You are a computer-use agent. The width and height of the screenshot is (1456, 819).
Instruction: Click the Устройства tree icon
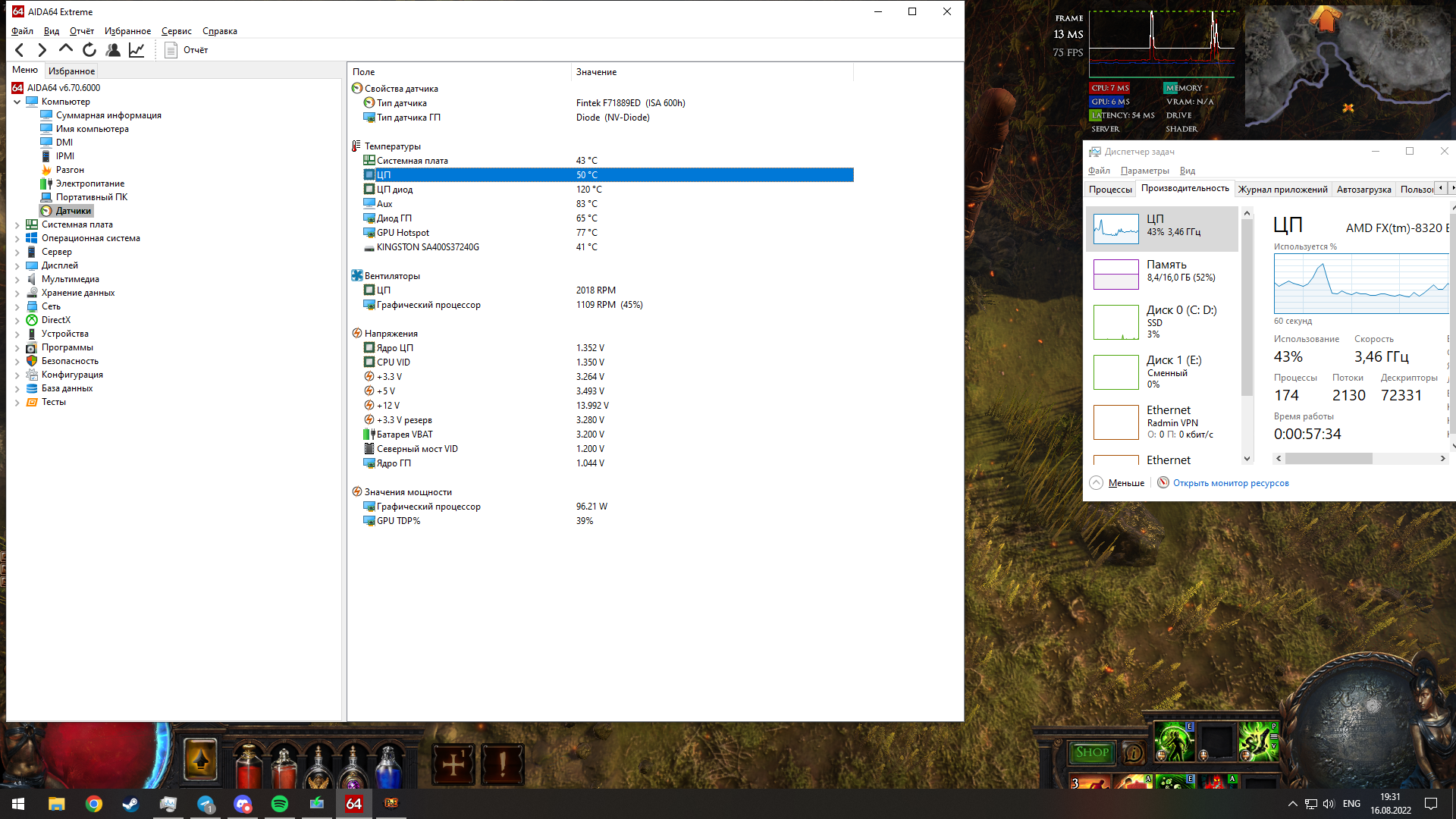click(32, 334)
